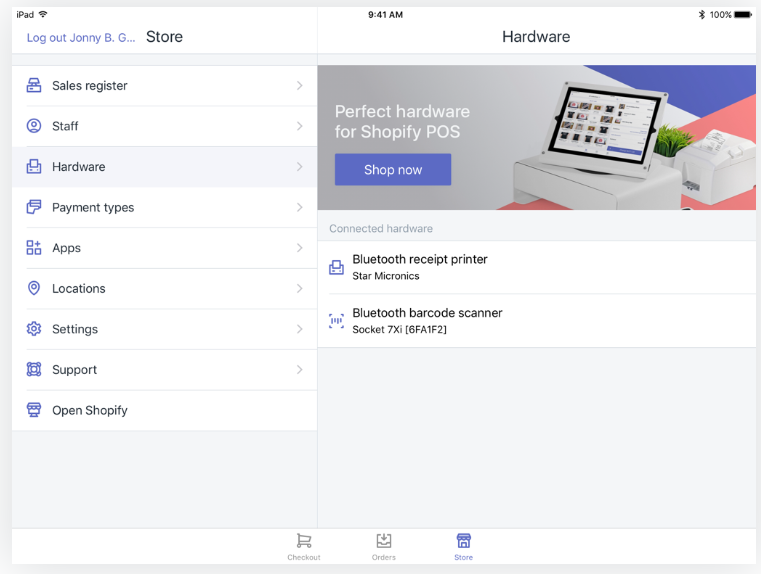The height and width of the screenshot is (574, 761).
Task: Open the Settings menu item
Action: [x=165, y=329]
